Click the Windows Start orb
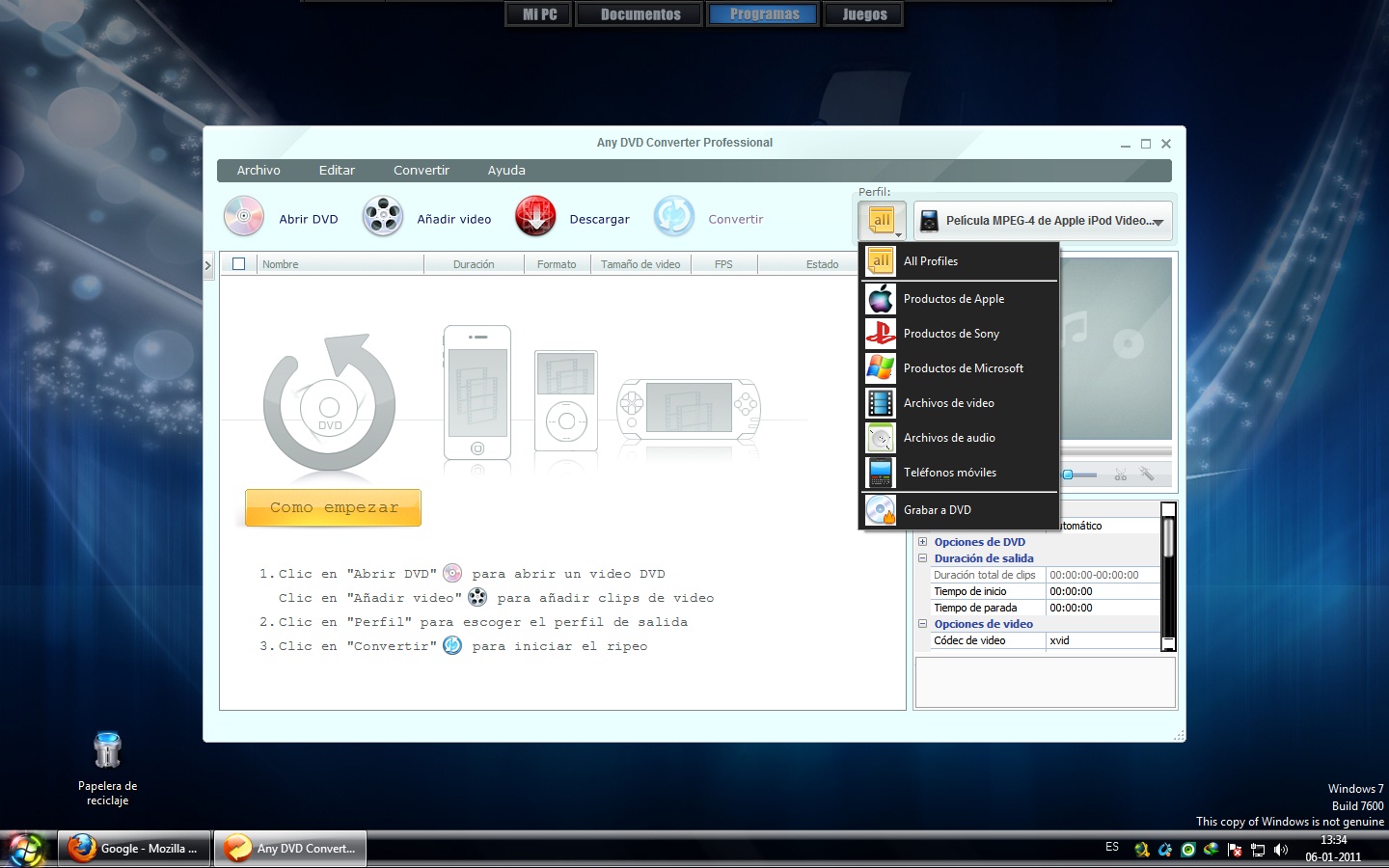 pos(26,849)
